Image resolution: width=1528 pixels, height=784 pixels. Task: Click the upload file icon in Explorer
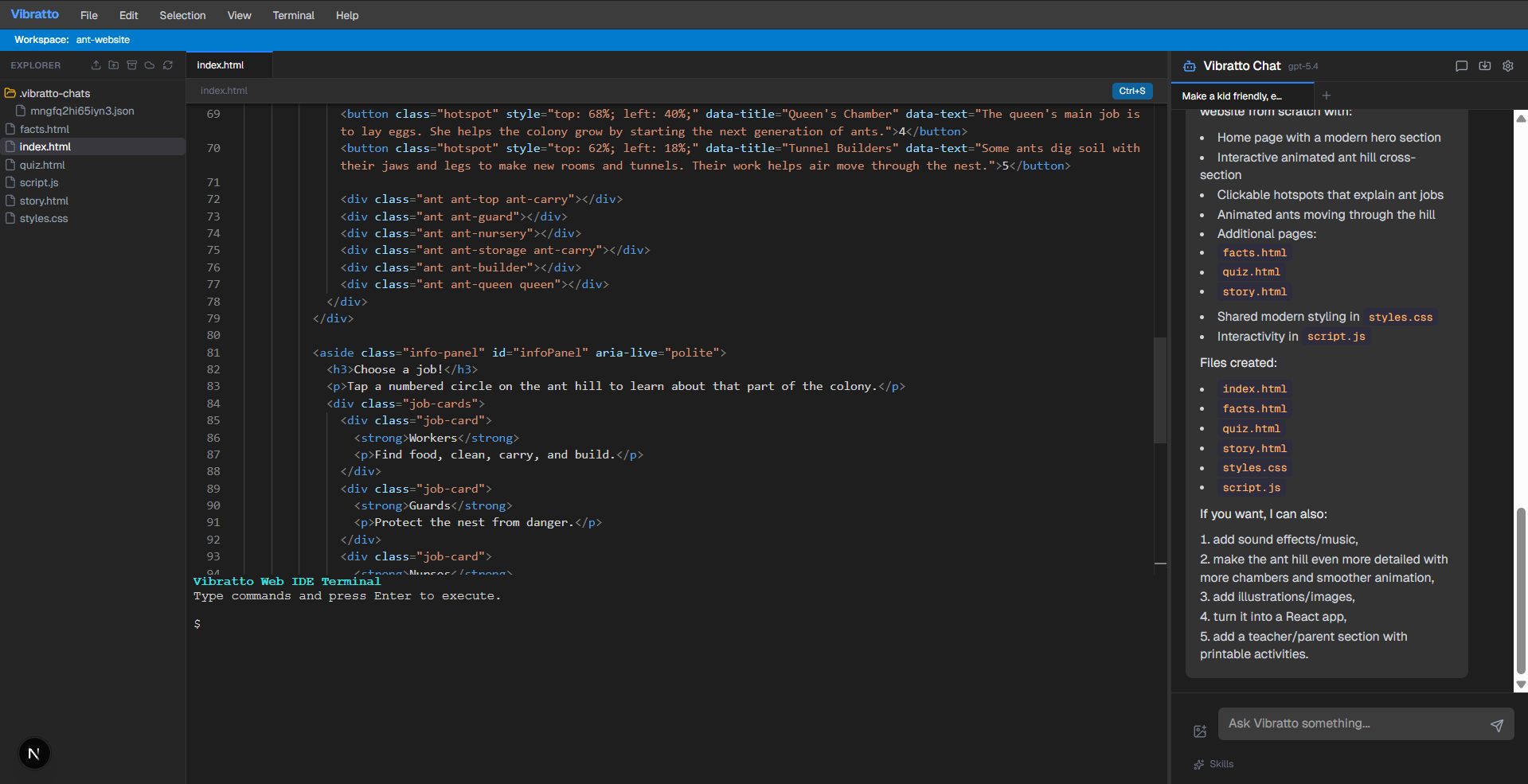tap(96, 65)
